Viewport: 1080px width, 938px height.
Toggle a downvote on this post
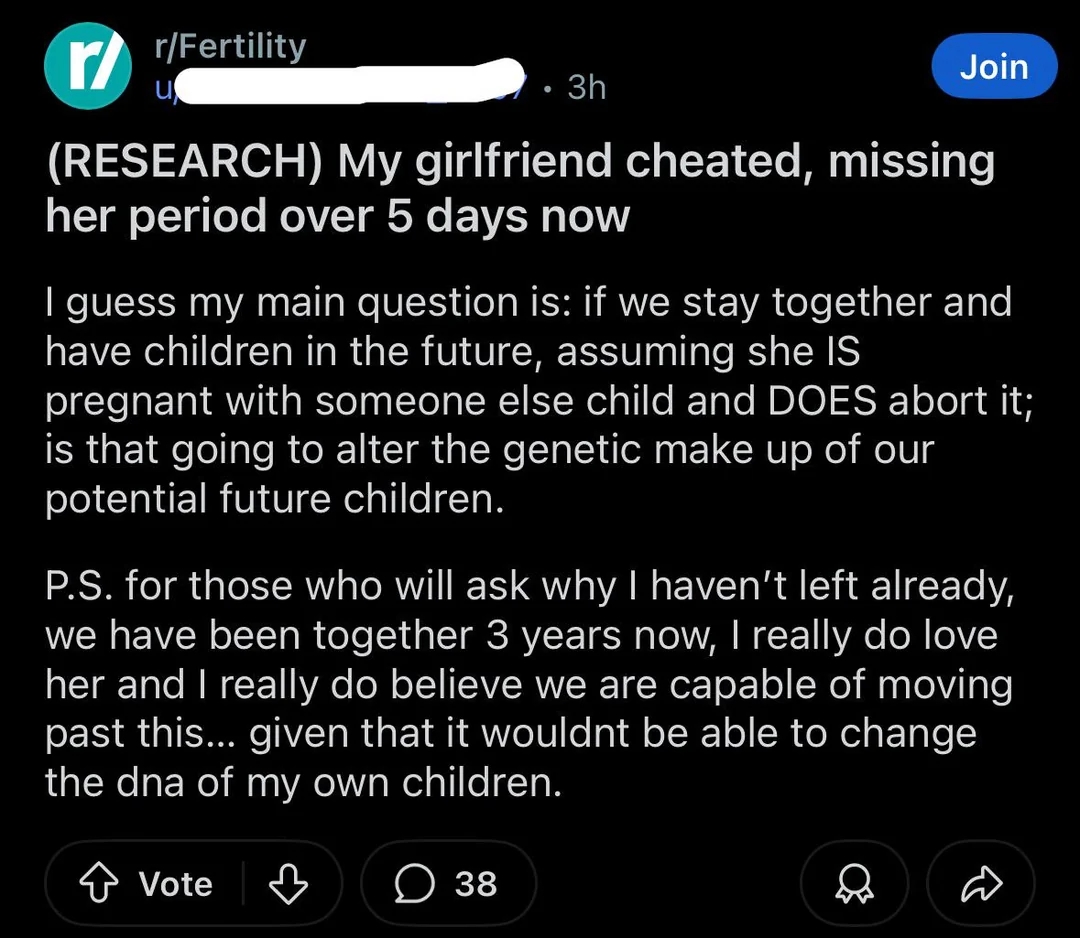click(290, 883)
